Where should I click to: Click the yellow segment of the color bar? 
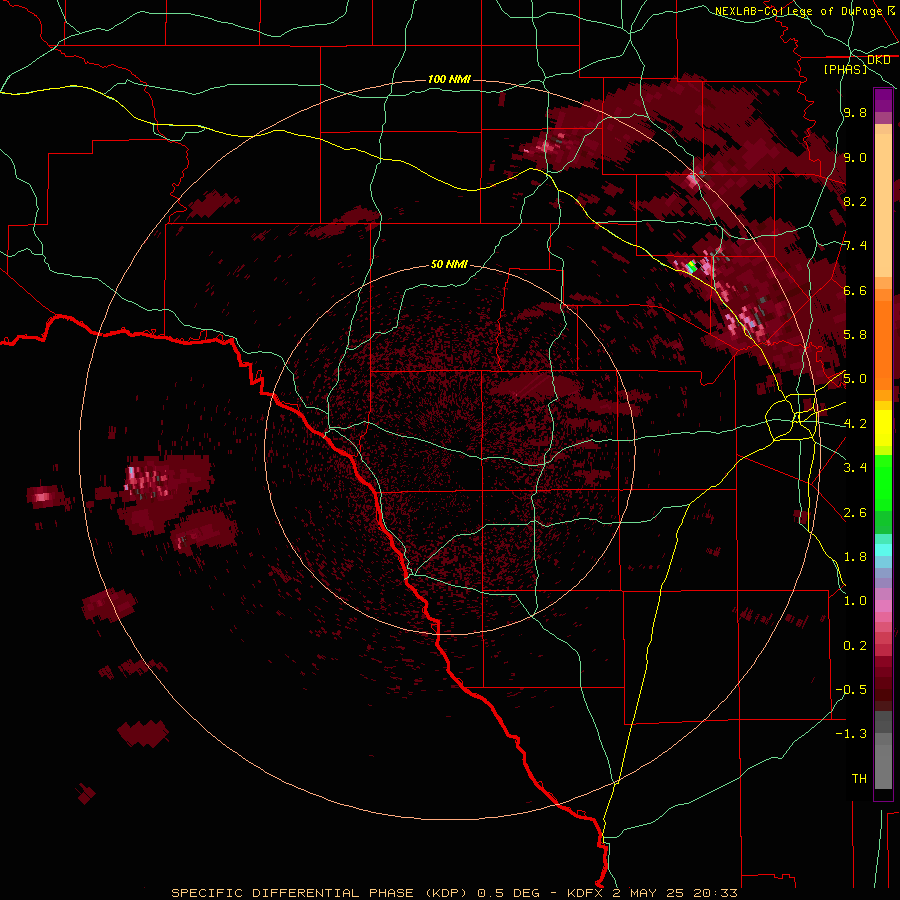[x=883, y=428]
